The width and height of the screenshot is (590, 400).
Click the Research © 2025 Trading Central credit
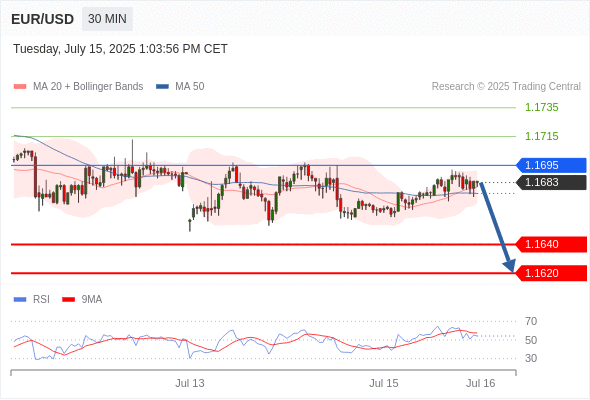(x=506, y=87)
